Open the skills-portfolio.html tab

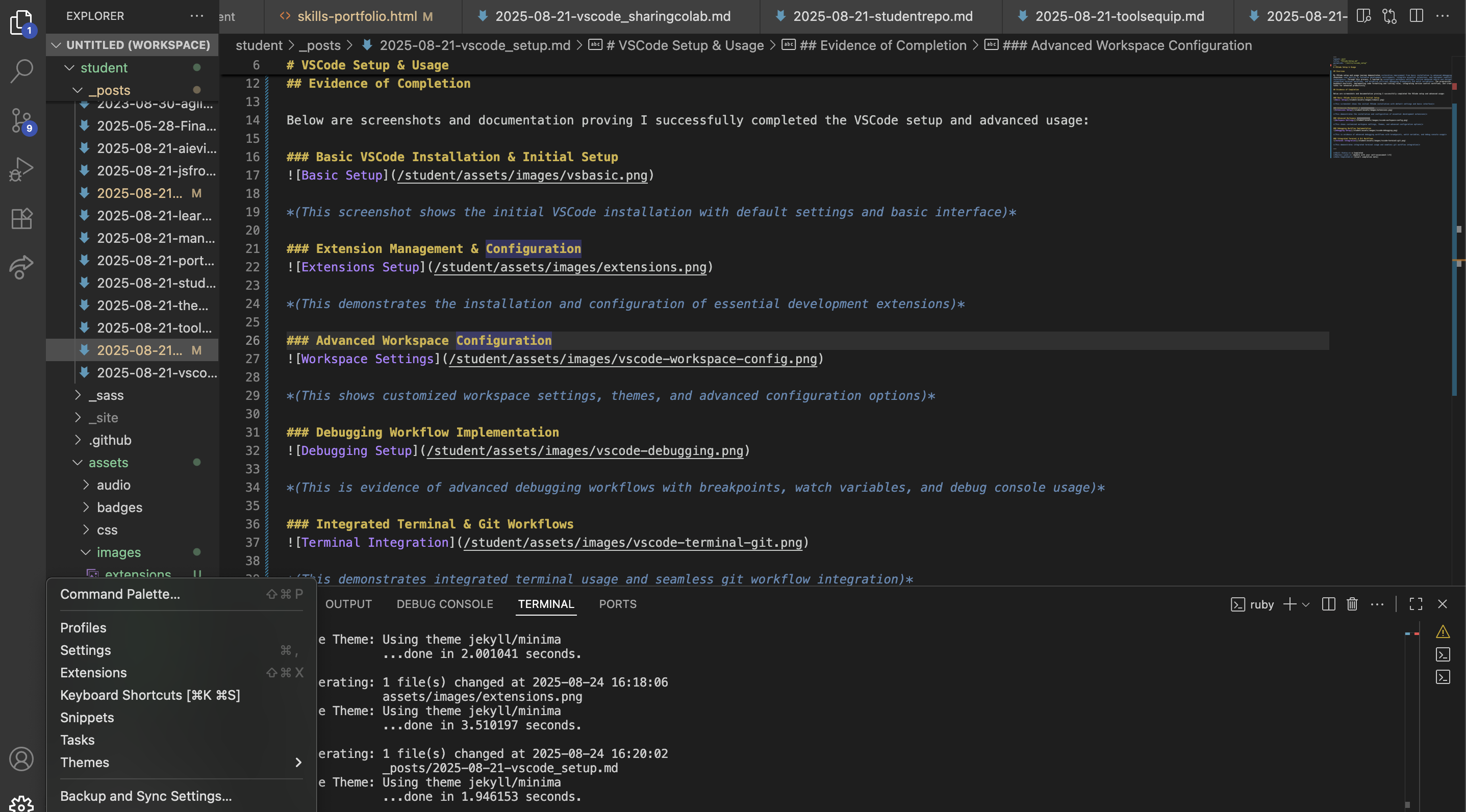pyautogui.click(x=363, y=16)
